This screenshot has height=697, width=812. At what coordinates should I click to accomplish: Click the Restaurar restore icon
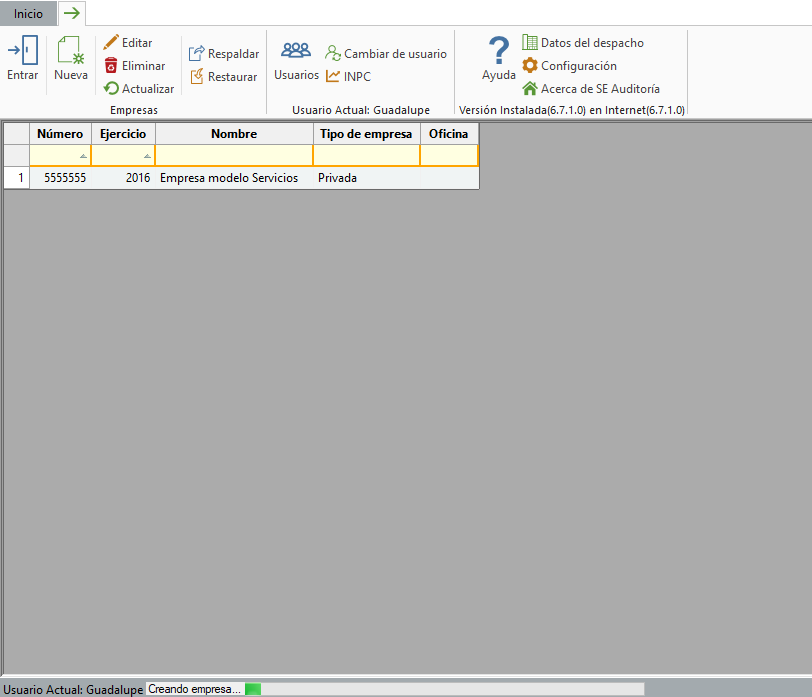(197, 77)
